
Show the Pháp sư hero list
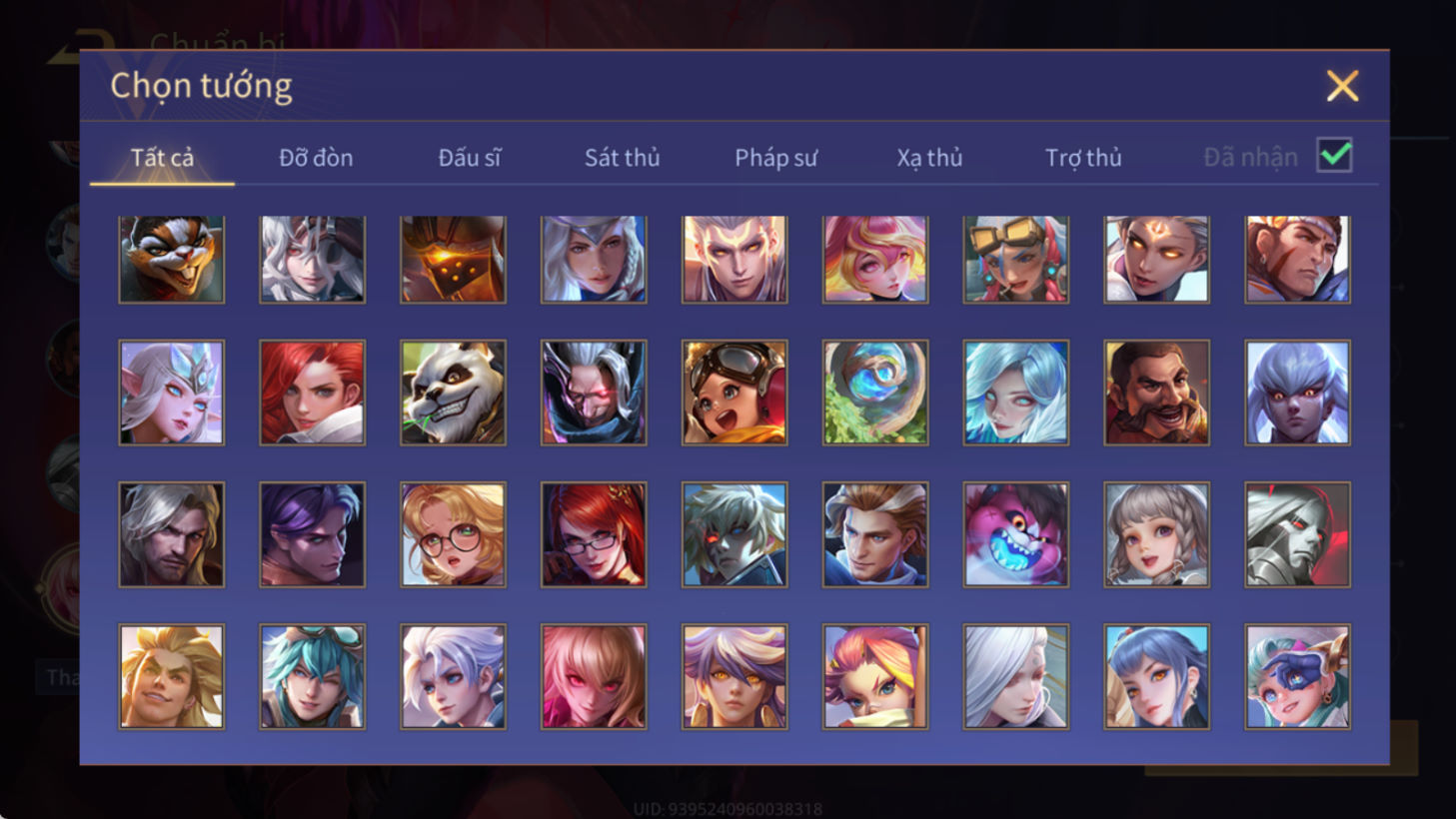click(775, 158)
